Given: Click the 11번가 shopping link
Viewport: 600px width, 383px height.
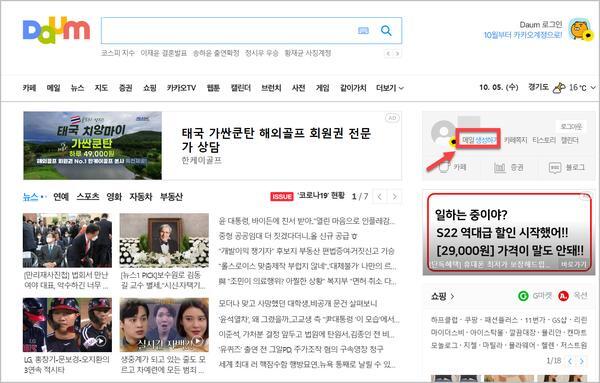Looking at the screenshot, I should pos(535,320).
